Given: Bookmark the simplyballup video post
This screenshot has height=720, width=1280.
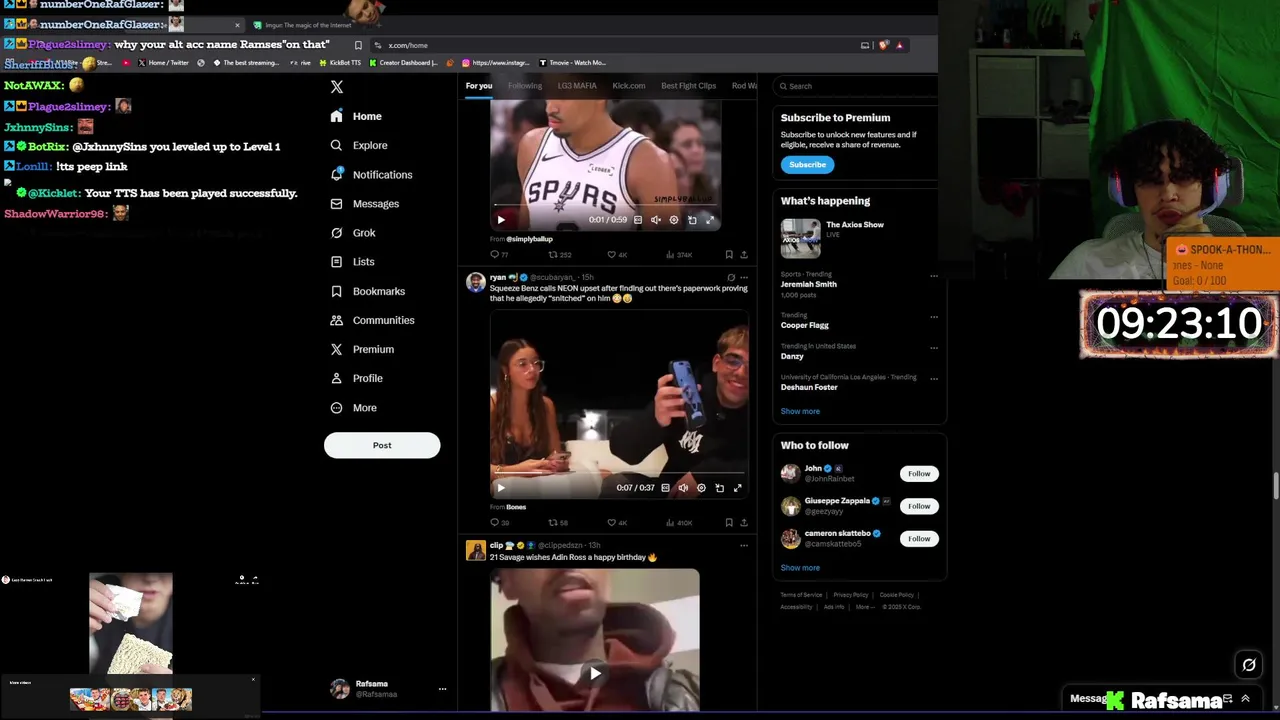Looking at the screenshot, I should tap(729, 255).
